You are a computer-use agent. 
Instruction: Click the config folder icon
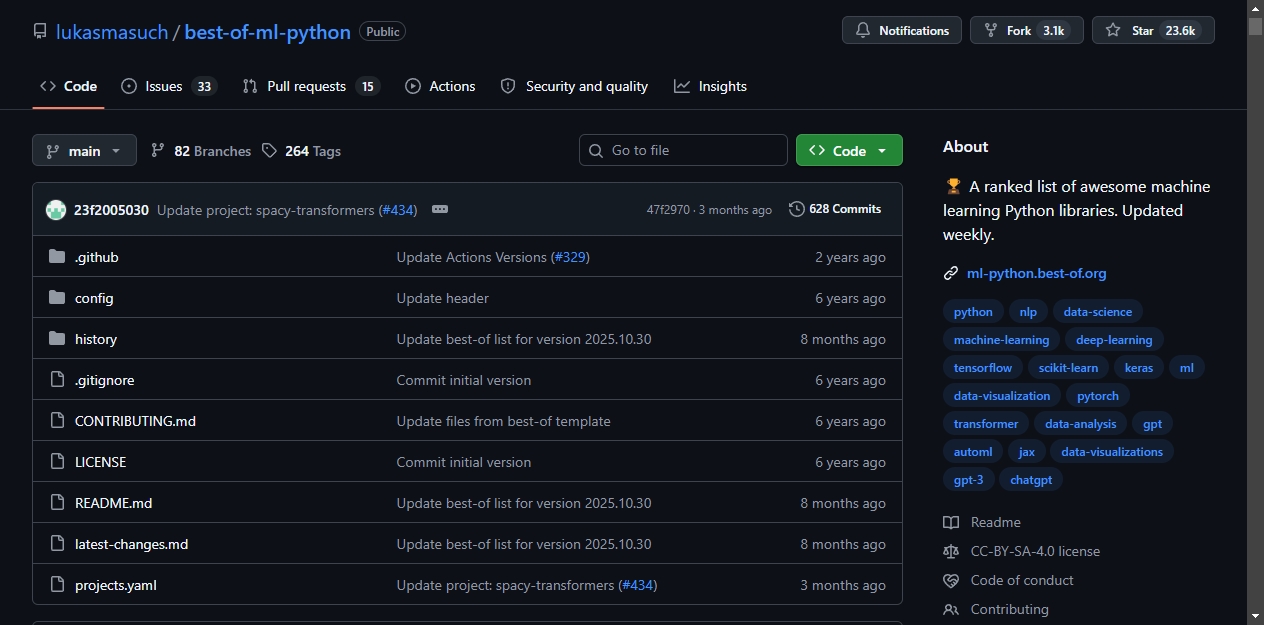[57, 298]
